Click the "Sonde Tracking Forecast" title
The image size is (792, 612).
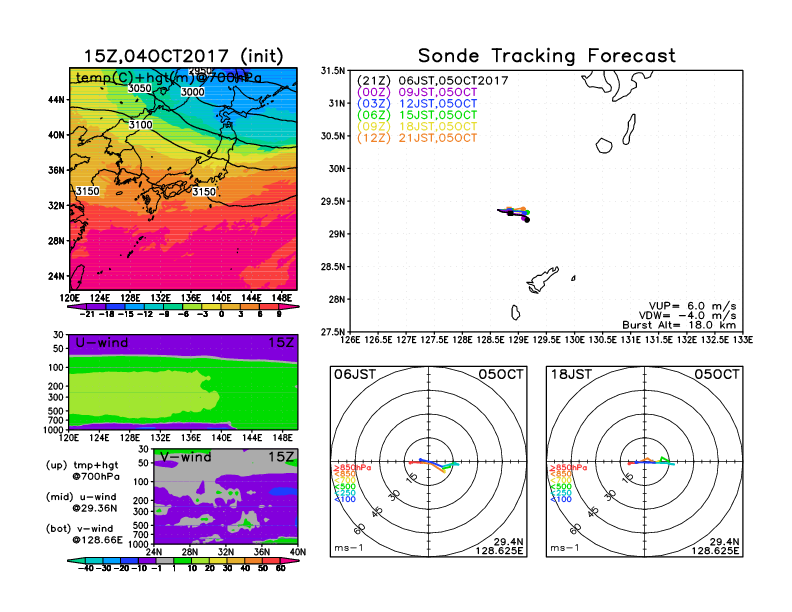[x=547, y=56]
